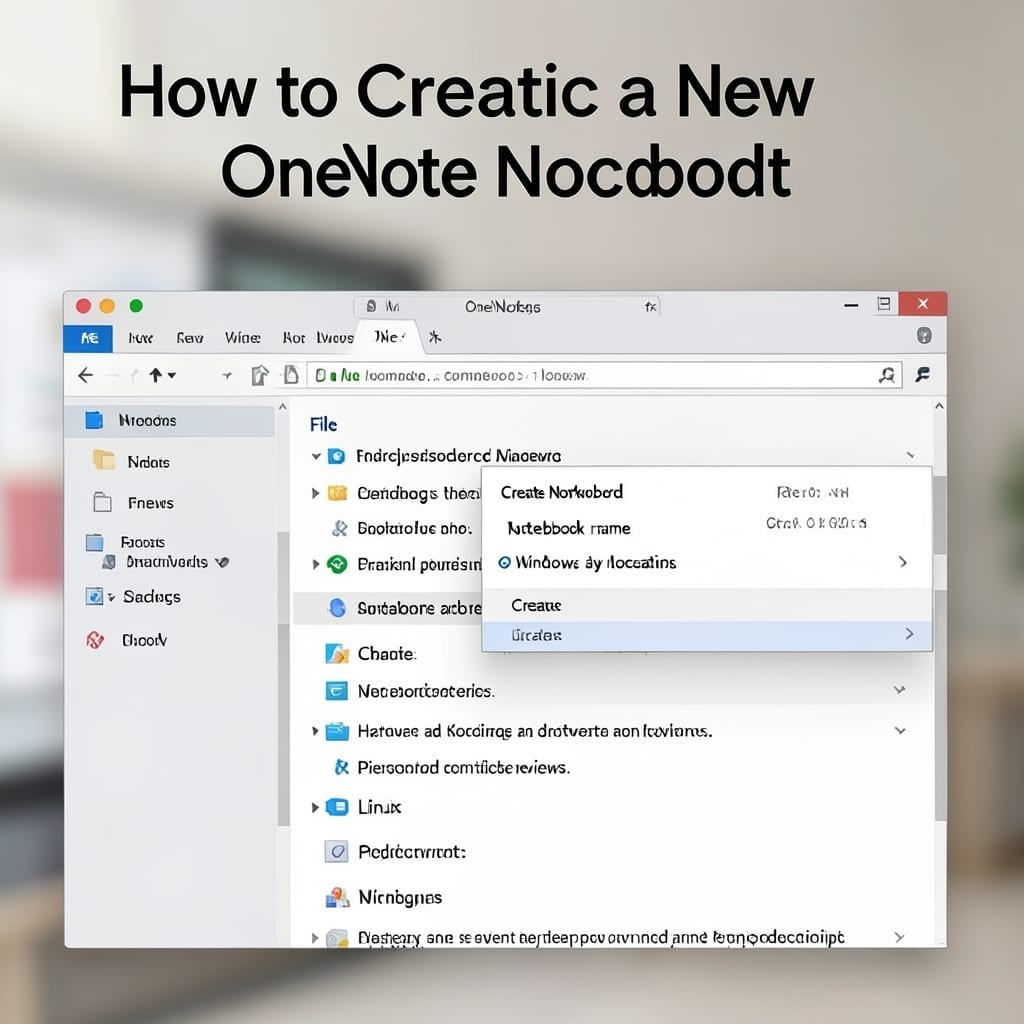Click the Nícnbgnas people icon

pos(337,897)
